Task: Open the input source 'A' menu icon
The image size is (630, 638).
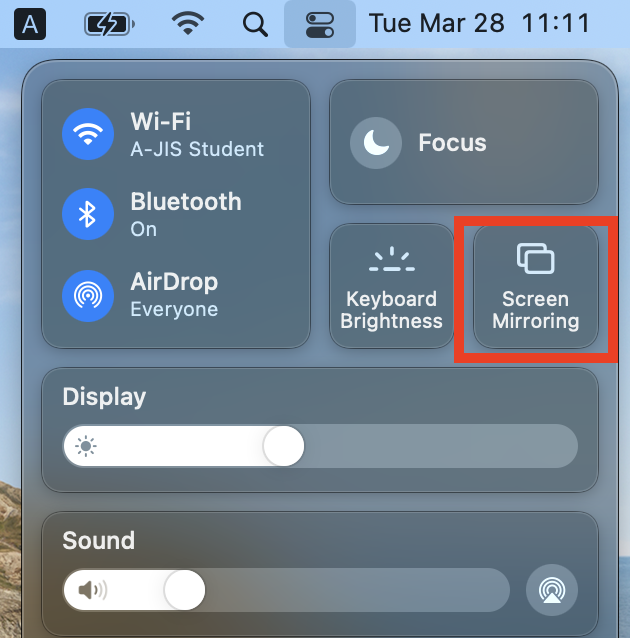Action: tap(30, 24)
